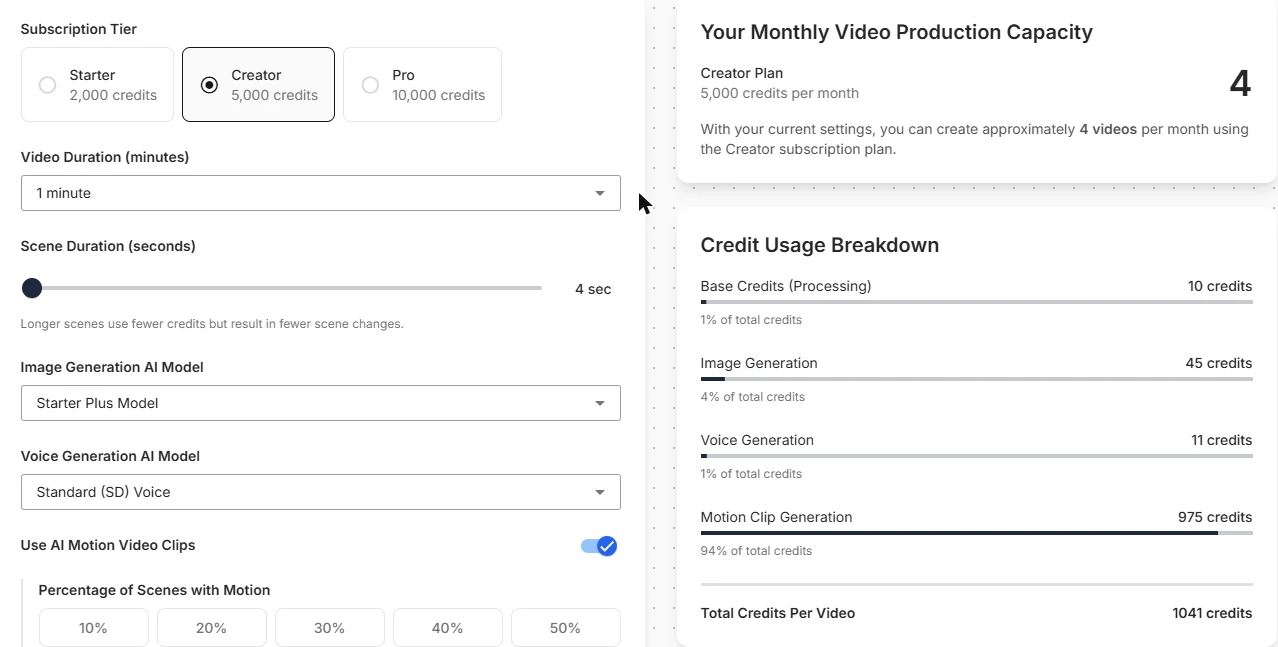Open the Voice Generation AI Model dropdown
The width and height of the screenshot is (1278, 647).
pos(320,492)
